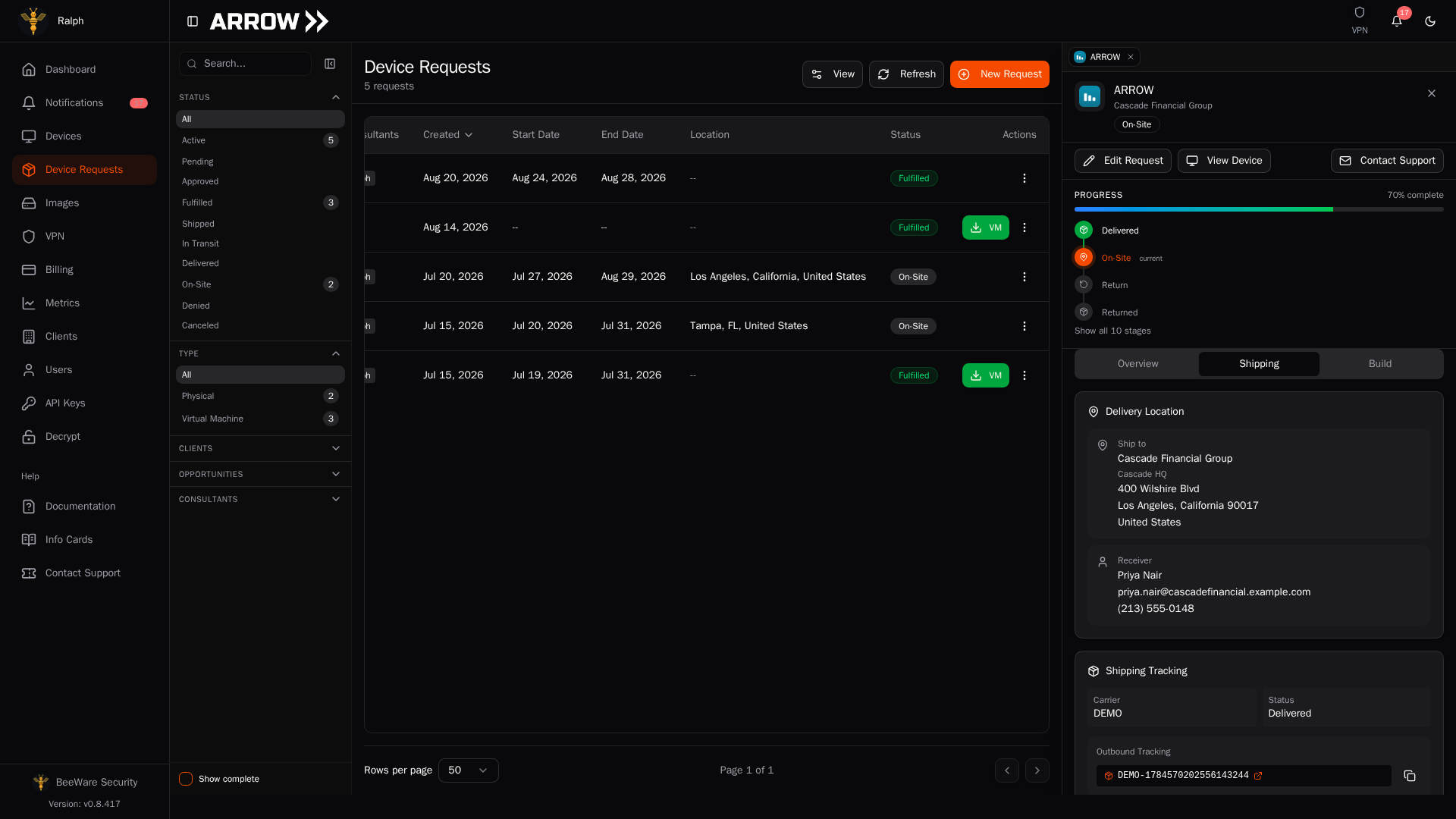The height and width of the screenshot is (819, 1456).
Task: Select the Fulfilled status filter
Action: [260, 202]
